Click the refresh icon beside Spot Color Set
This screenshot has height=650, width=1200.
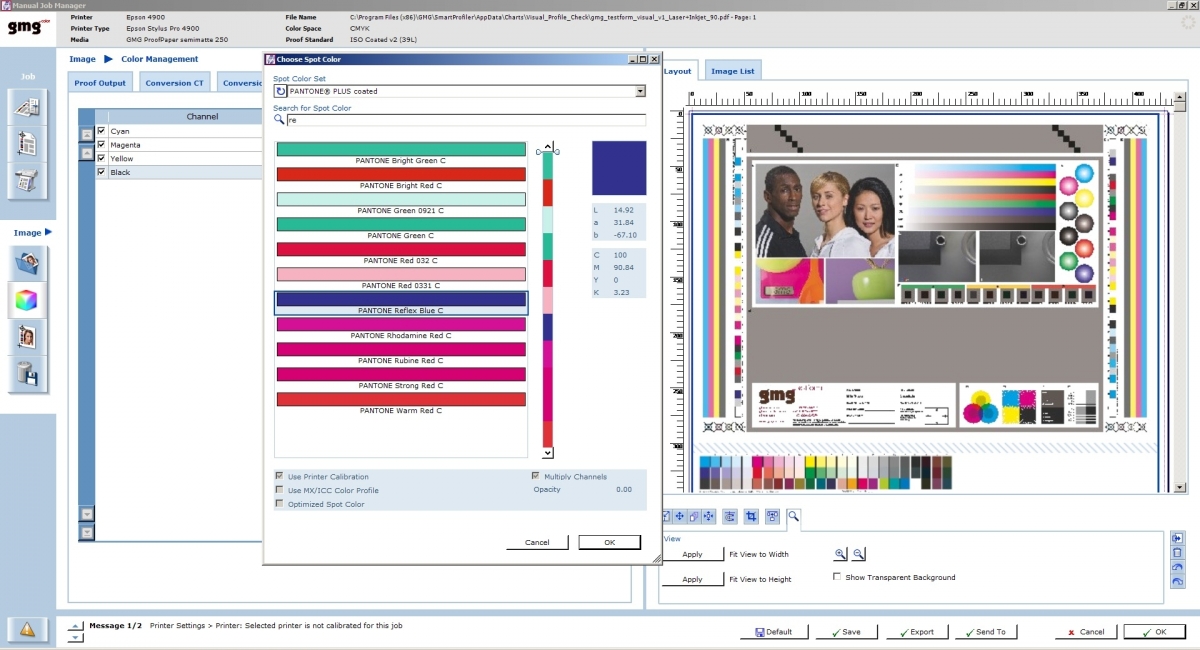pos(280,91)
